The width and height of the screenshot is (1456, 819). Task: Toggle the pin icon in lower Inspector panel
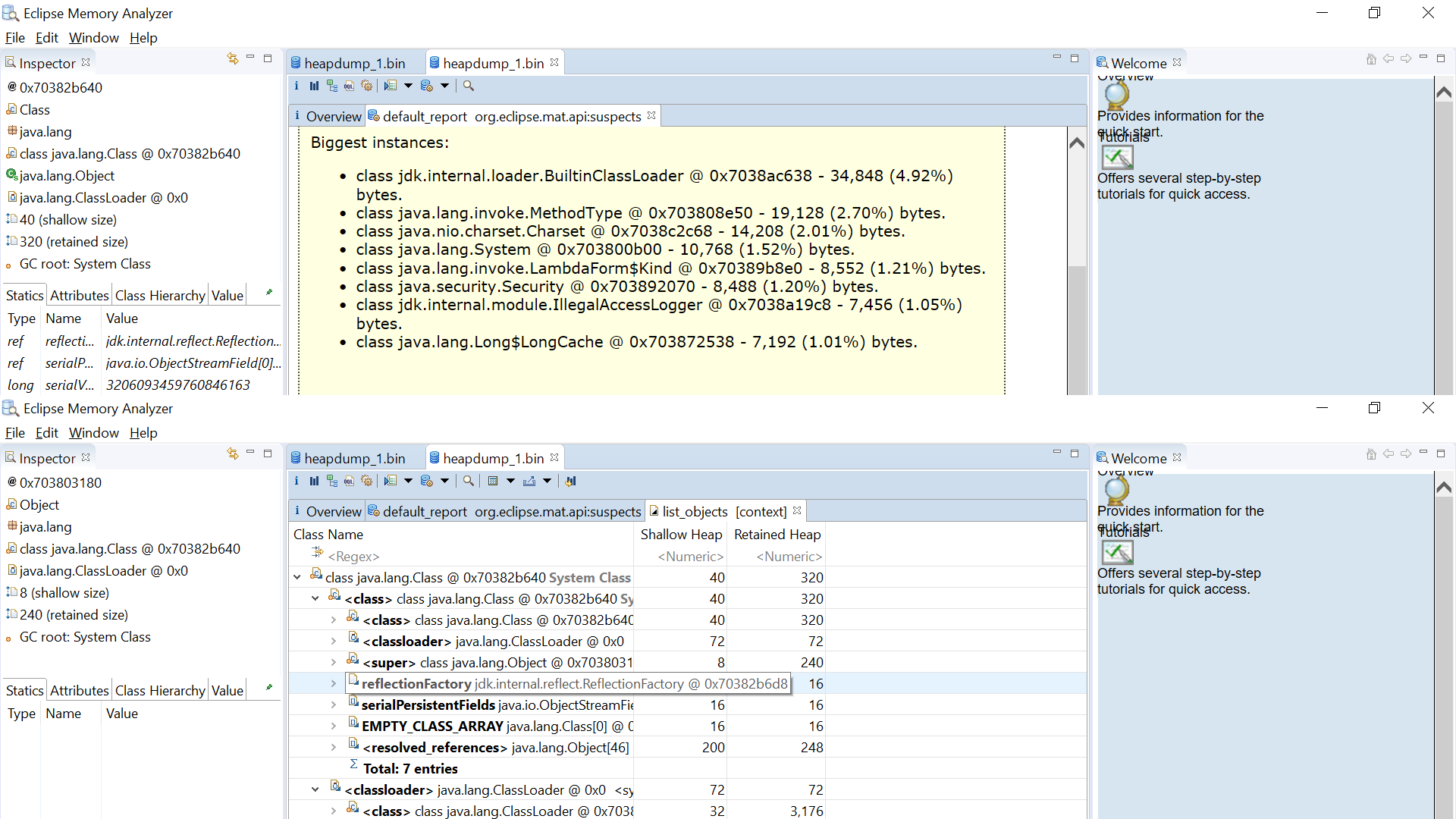click(x=268, y=688)
